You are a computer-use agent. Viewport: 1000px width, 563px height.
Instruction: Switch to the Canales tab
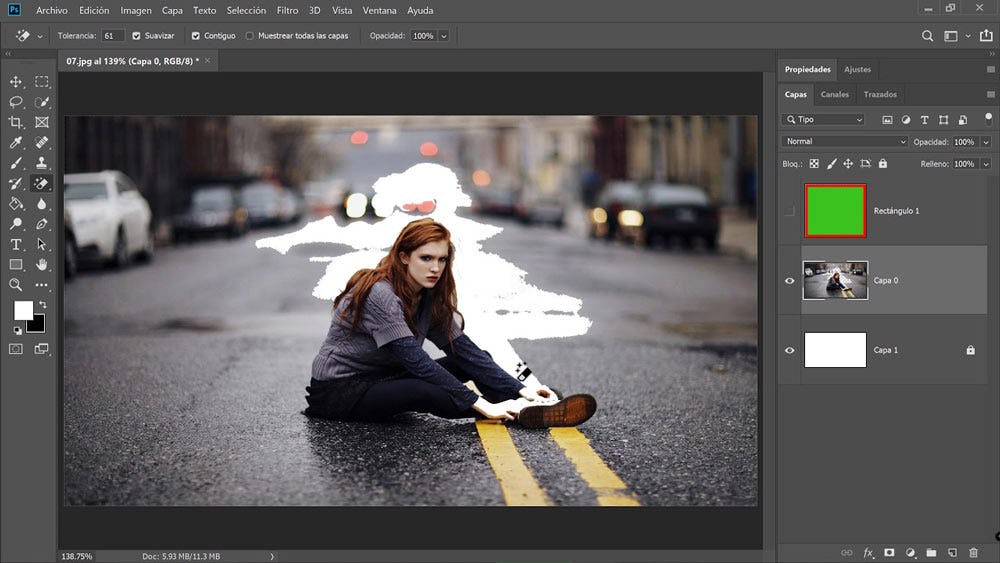pos(835,94)
